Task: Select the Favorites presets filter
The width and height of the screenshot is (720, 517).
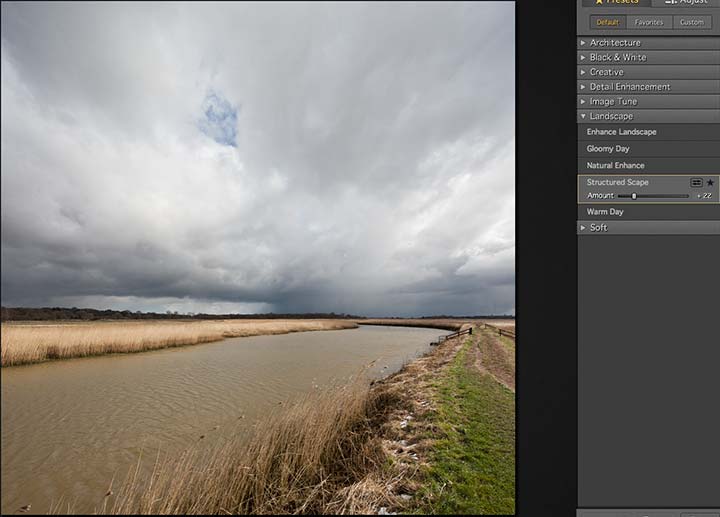Action: click(649, 22)
